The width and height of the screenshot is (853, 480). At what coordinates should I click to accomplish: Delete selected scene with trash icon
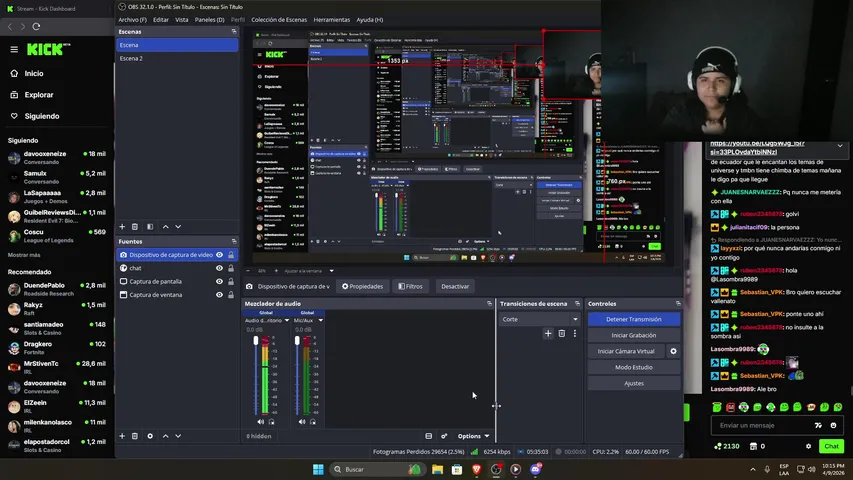coord(135,226)
